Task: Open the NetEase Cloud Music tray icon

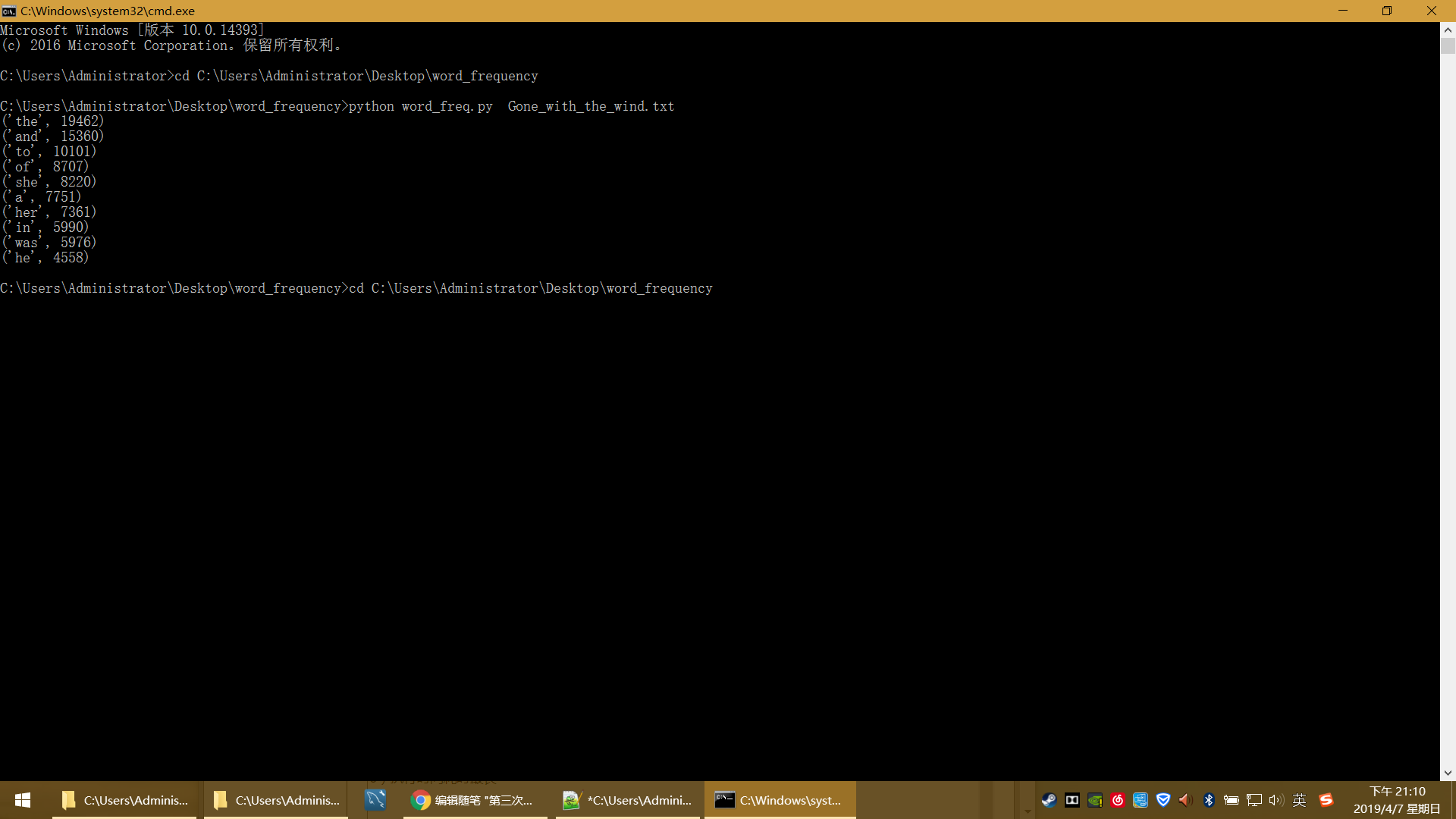Action: pos(1117,800)
